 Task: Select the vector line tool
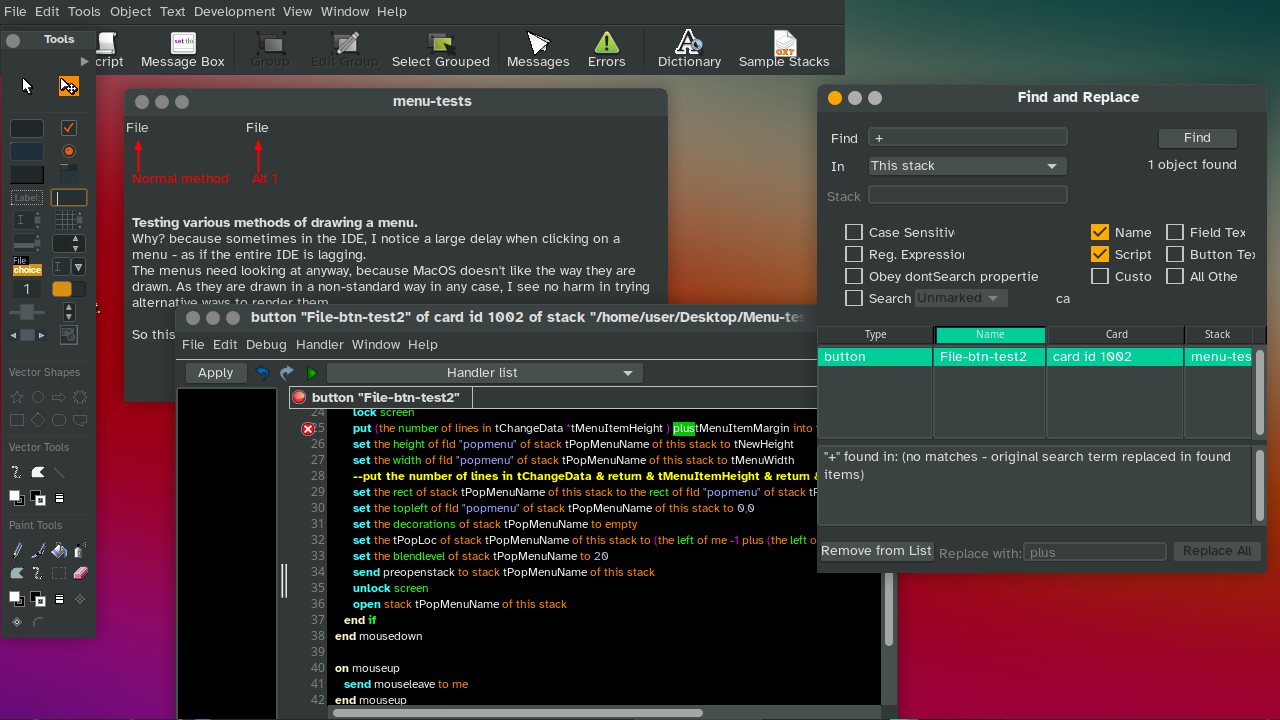[59, 472]
